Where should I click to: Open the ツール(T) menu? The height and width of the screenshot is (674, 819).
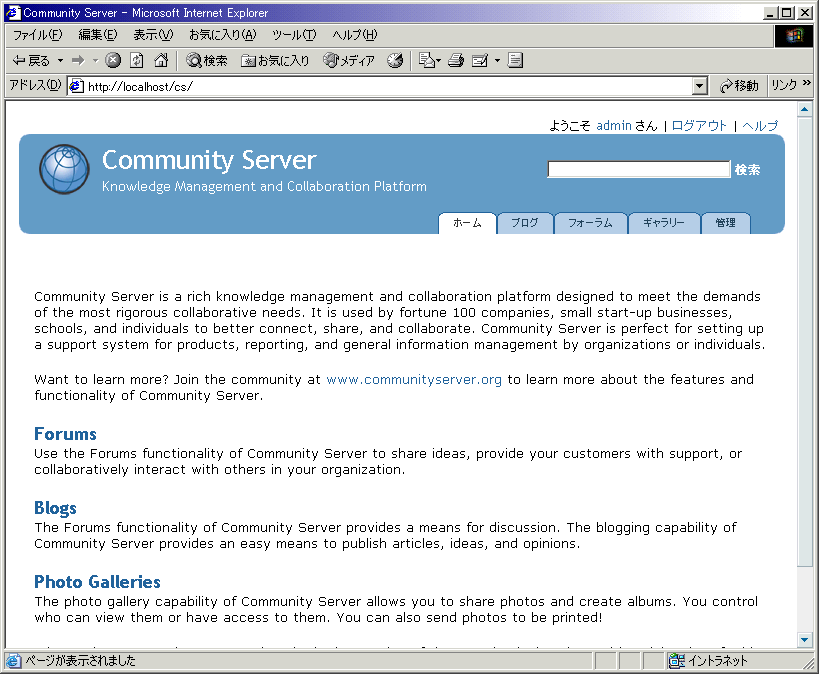[294, 35]
